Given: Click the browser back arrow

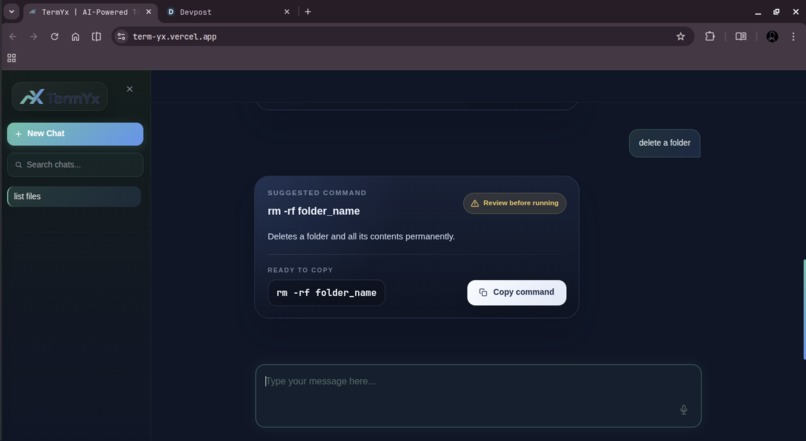Looking at the screenshot, I should click(x=13, y=36).
